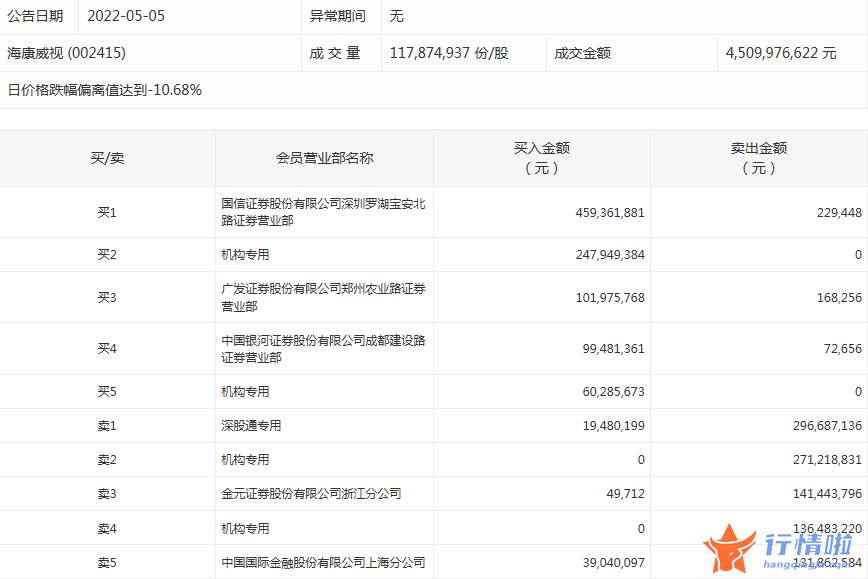Select buy amount 39,040,097
Screen dimensions: 868x579
click(x=613, y=563)
